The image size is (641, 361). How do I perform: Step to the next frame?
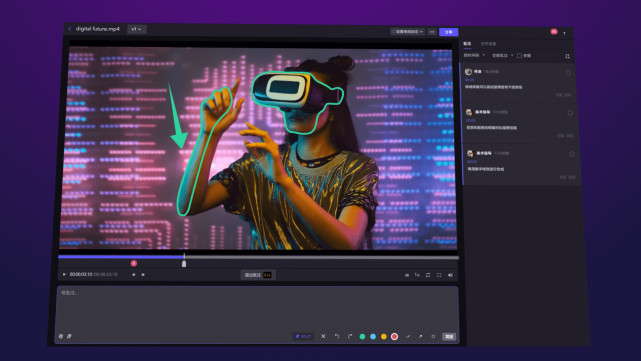(x=143, y=275)
